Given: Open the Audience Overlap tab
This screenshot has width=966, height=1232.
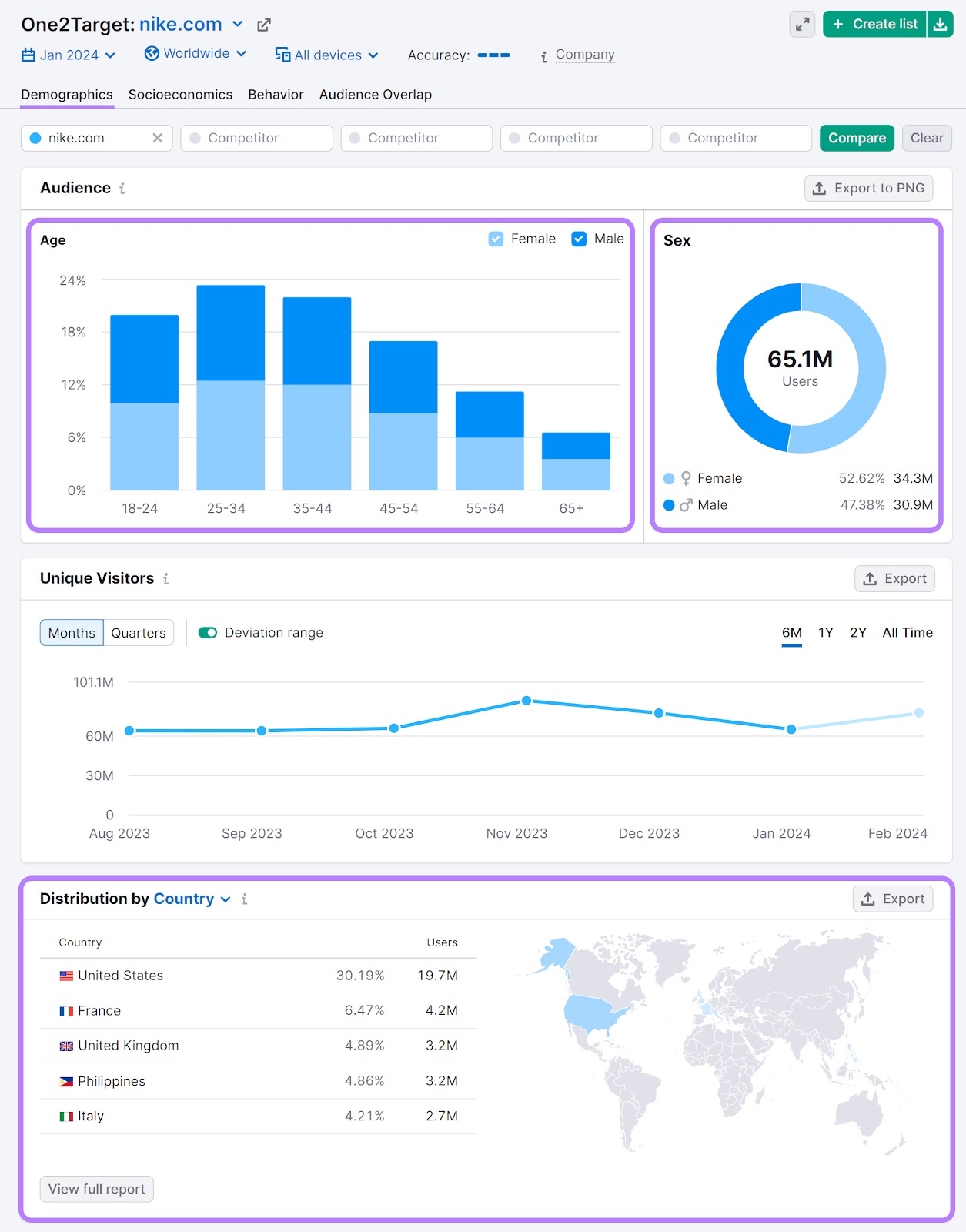Looking at the screenshot, I should coord(375,95).
